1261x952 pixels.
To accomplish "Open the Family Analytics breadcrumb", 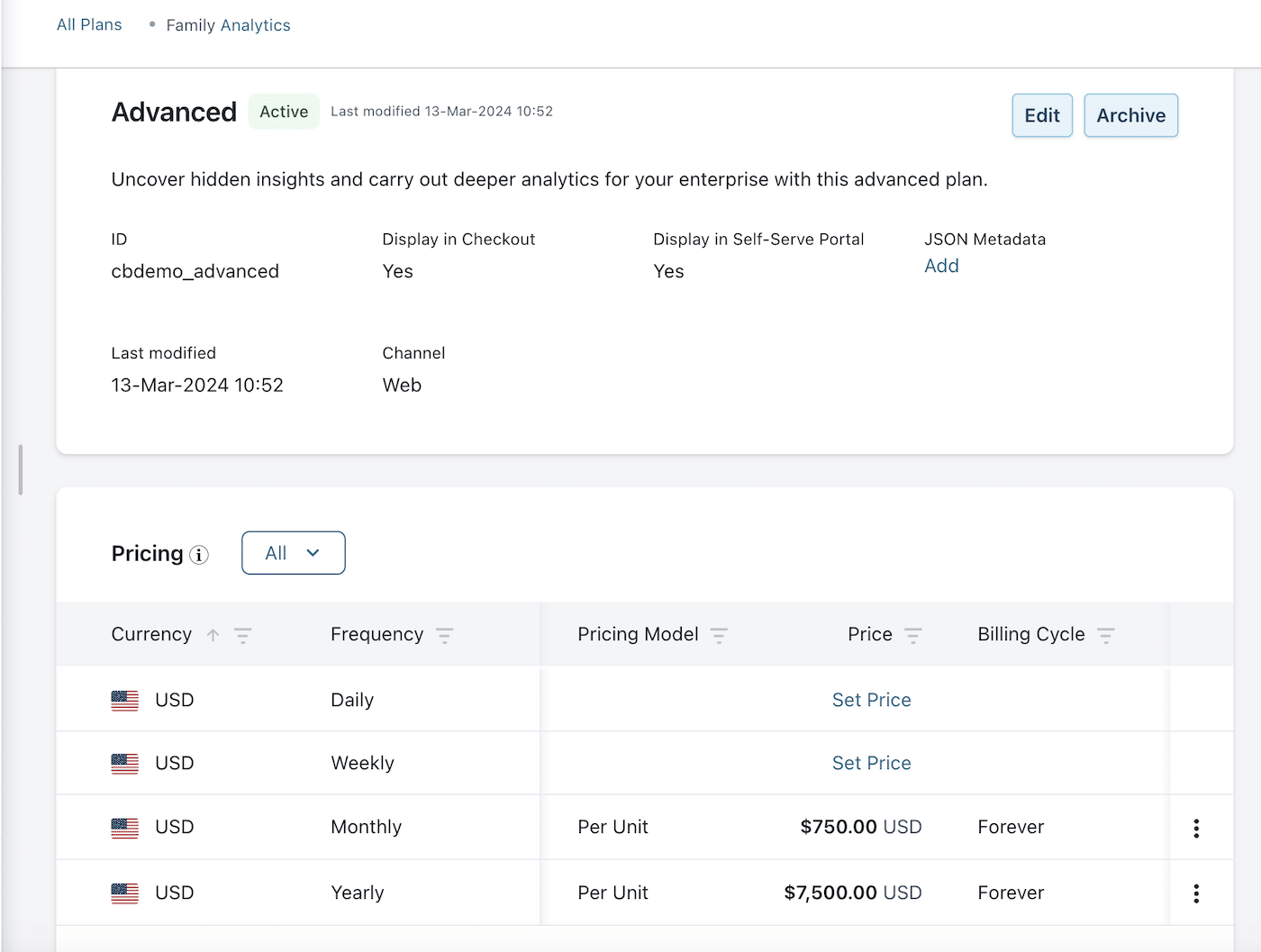I will pos(228,25).
